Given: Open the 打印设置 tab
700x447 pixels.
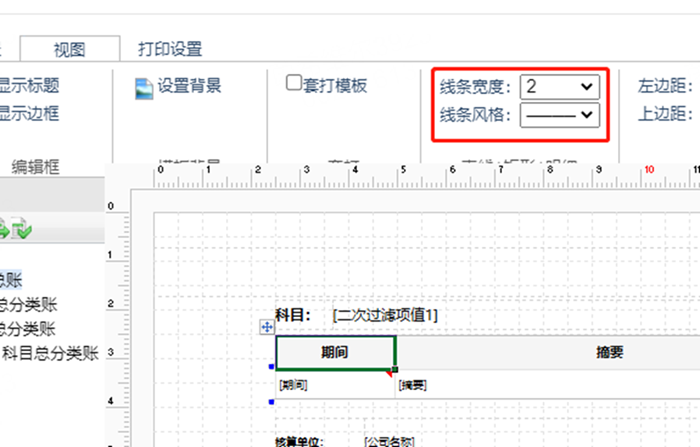Looking at the screenshot, I should click(x=170, y=49).
